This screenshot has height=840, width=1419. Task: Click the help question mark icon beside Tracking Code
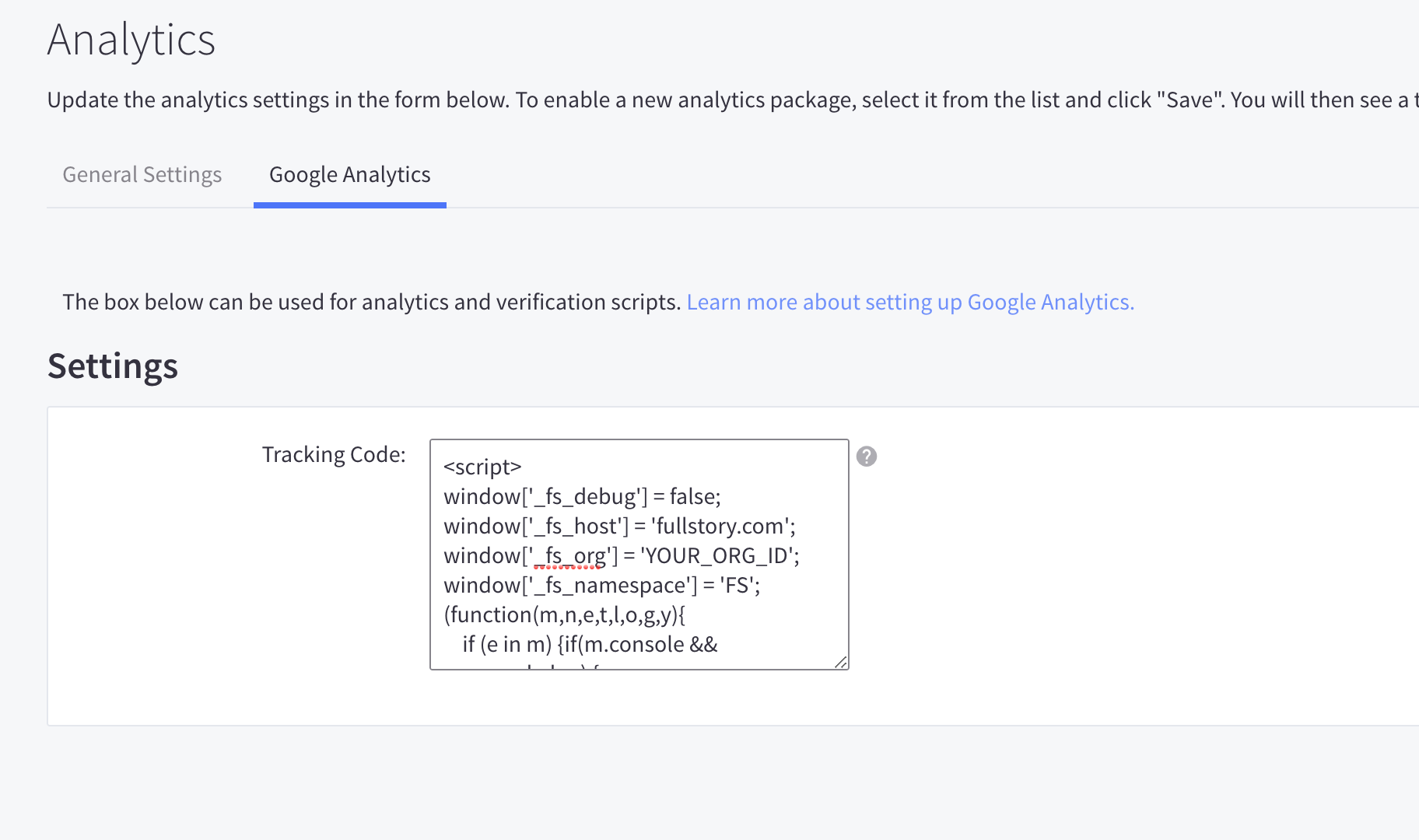pos(867,457)
